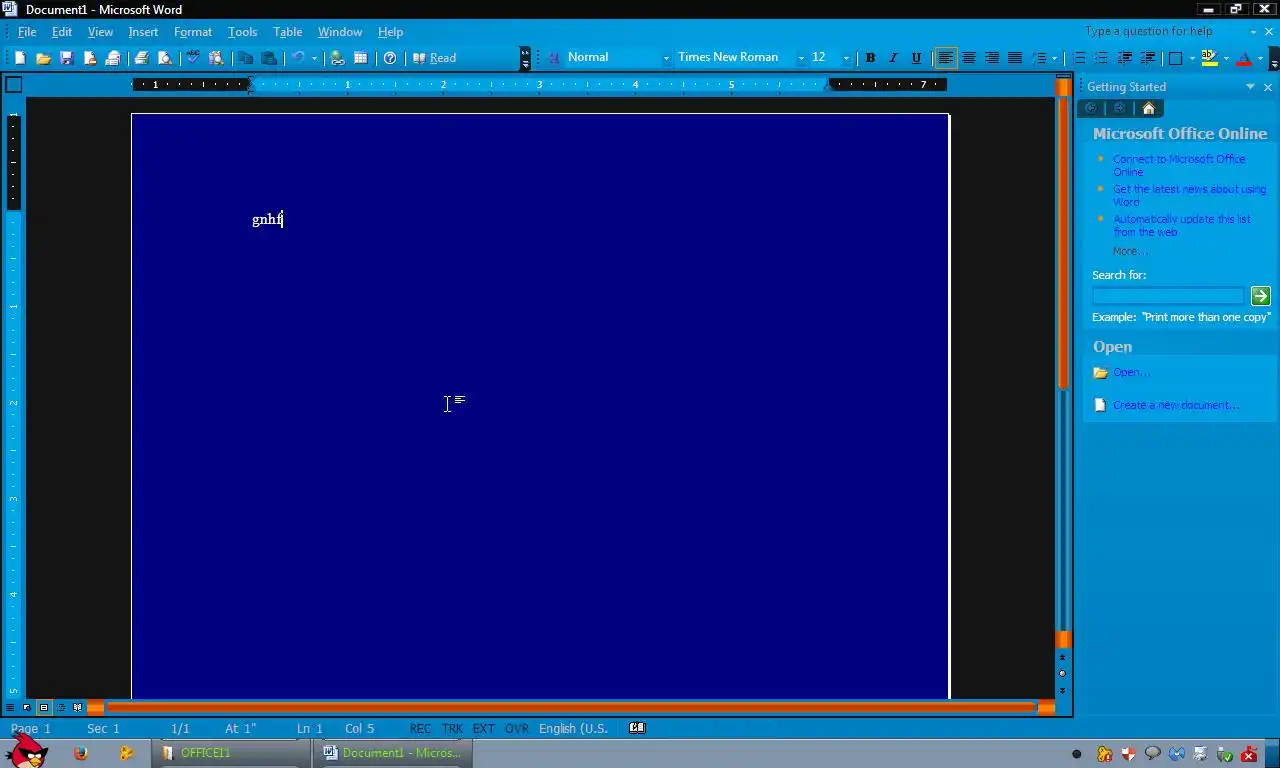Image resolution: width=1280 pixels, height=768 pixels.
Task: Open the Undo history dropdown arrow
Action: pos(314,58)
